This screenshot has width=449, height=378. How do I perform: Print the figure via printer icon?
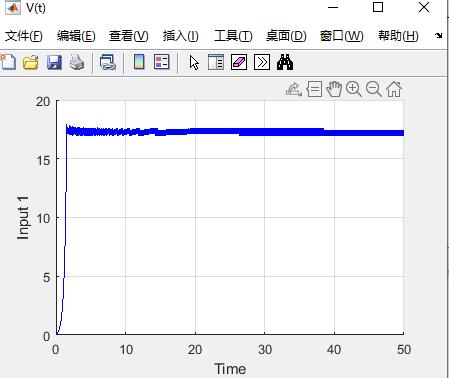tap(77, 62)
